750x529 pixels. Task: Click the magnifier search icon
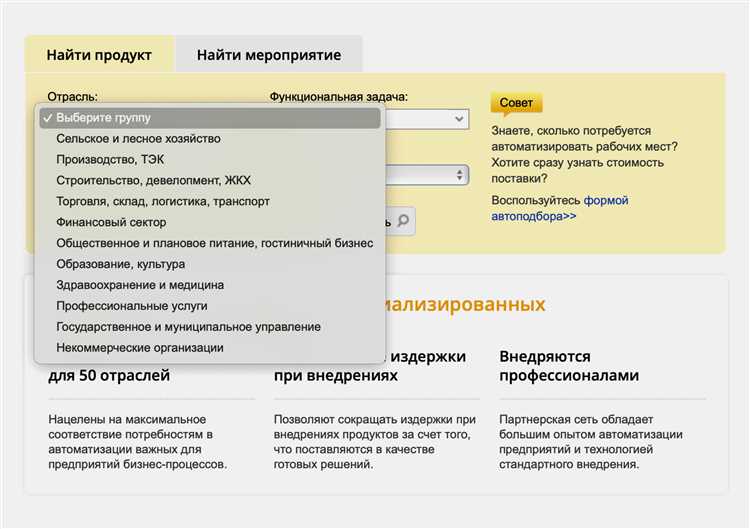point(404,221)
